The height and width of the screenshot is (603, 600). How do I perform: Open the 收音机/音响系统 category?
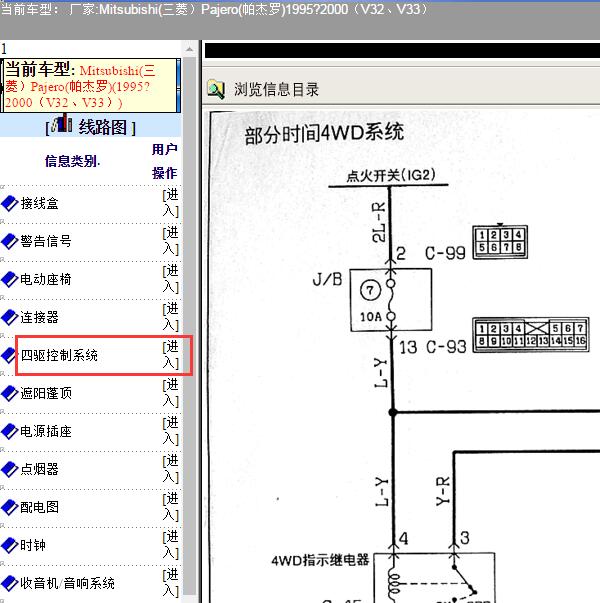(x=67, y=583)
